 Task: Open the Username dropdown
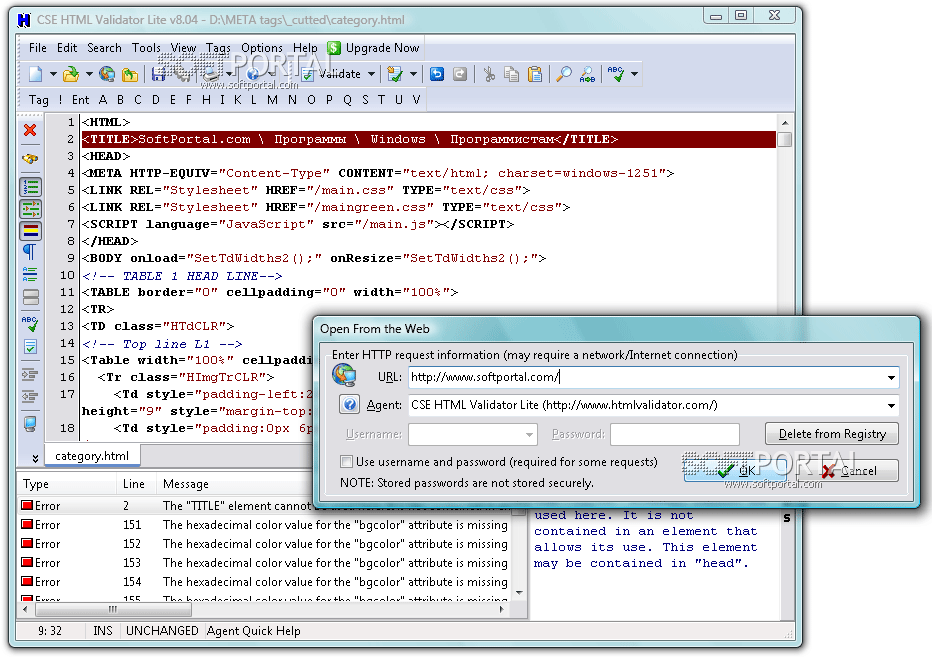[529, 435]
